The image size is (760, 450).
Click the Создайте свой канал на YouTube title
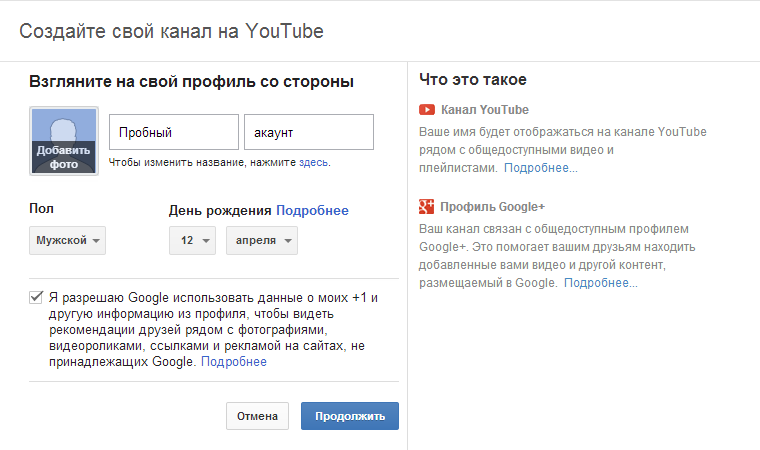tap(171, 32)
